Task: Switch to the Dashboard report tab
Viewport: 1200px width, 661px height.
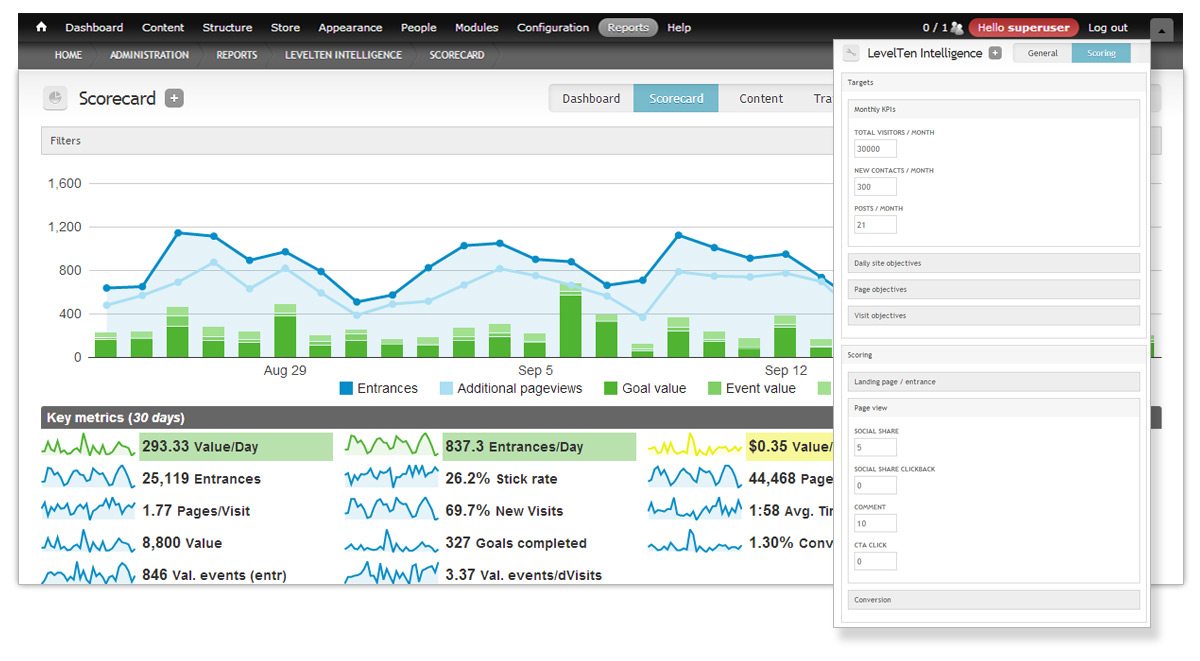Action: click(591, 98)
